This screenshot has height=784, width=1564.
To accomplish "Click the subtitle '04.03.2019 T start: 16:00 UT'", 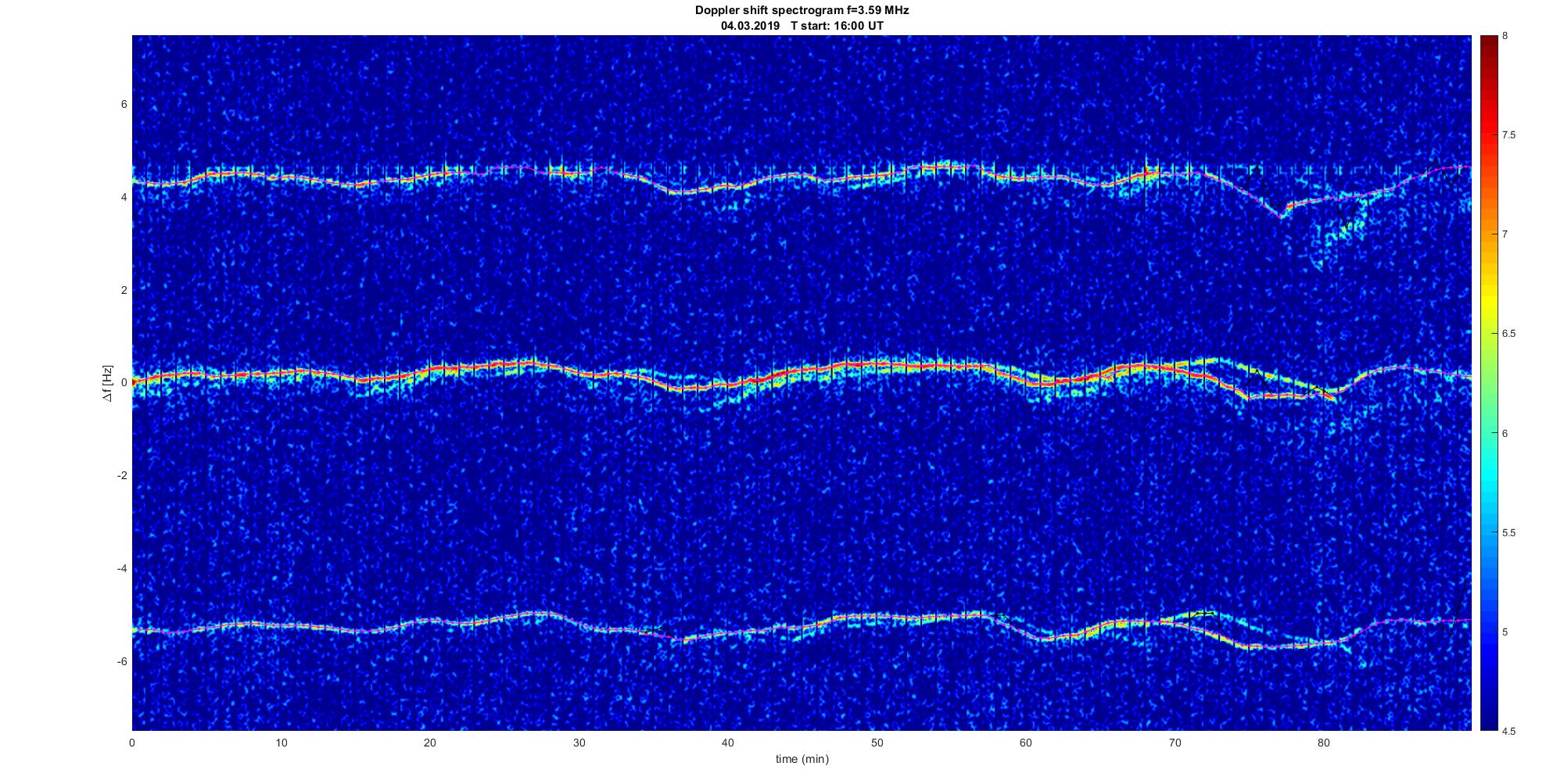I will pyautogui.click(x=802, y=26).
